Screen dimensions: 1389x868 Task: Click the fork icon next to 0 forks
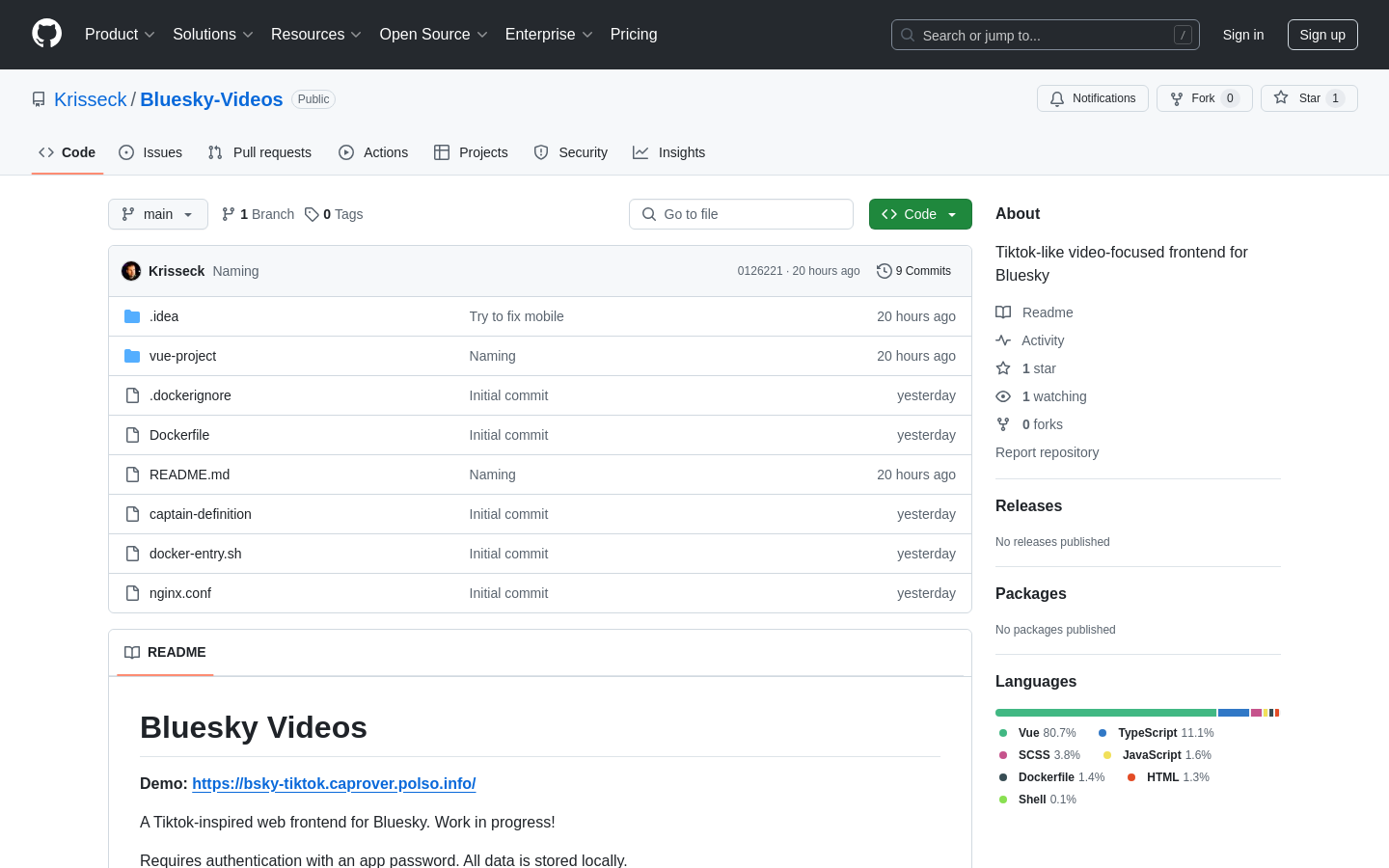[1003, 424]
